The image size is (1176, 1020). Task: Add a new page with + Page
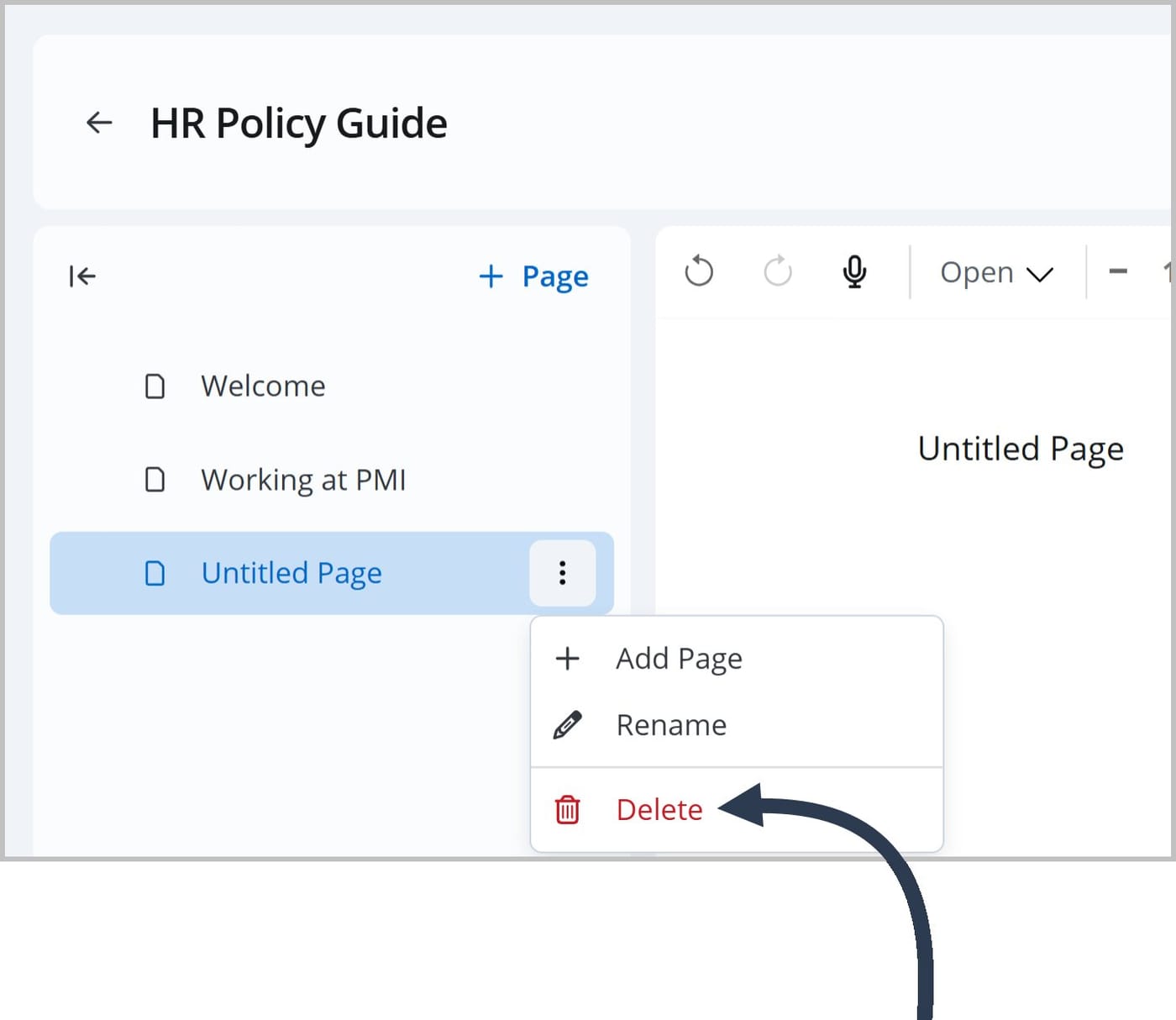point(533,276)
